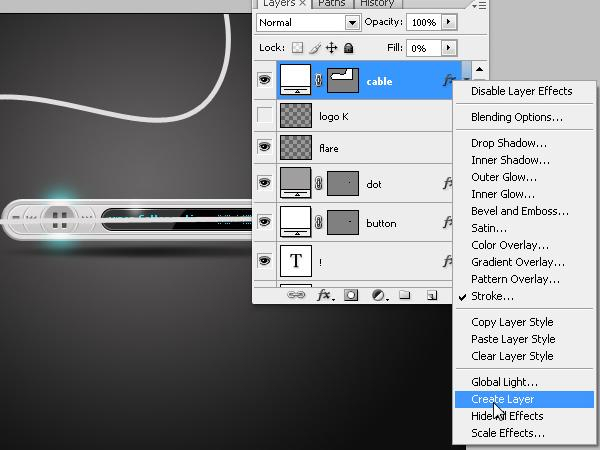This screenshot has height=450, width=600.
Task: Hide the cable layer visibility eye
Action: pyautogui.click(x=264, y=80)
